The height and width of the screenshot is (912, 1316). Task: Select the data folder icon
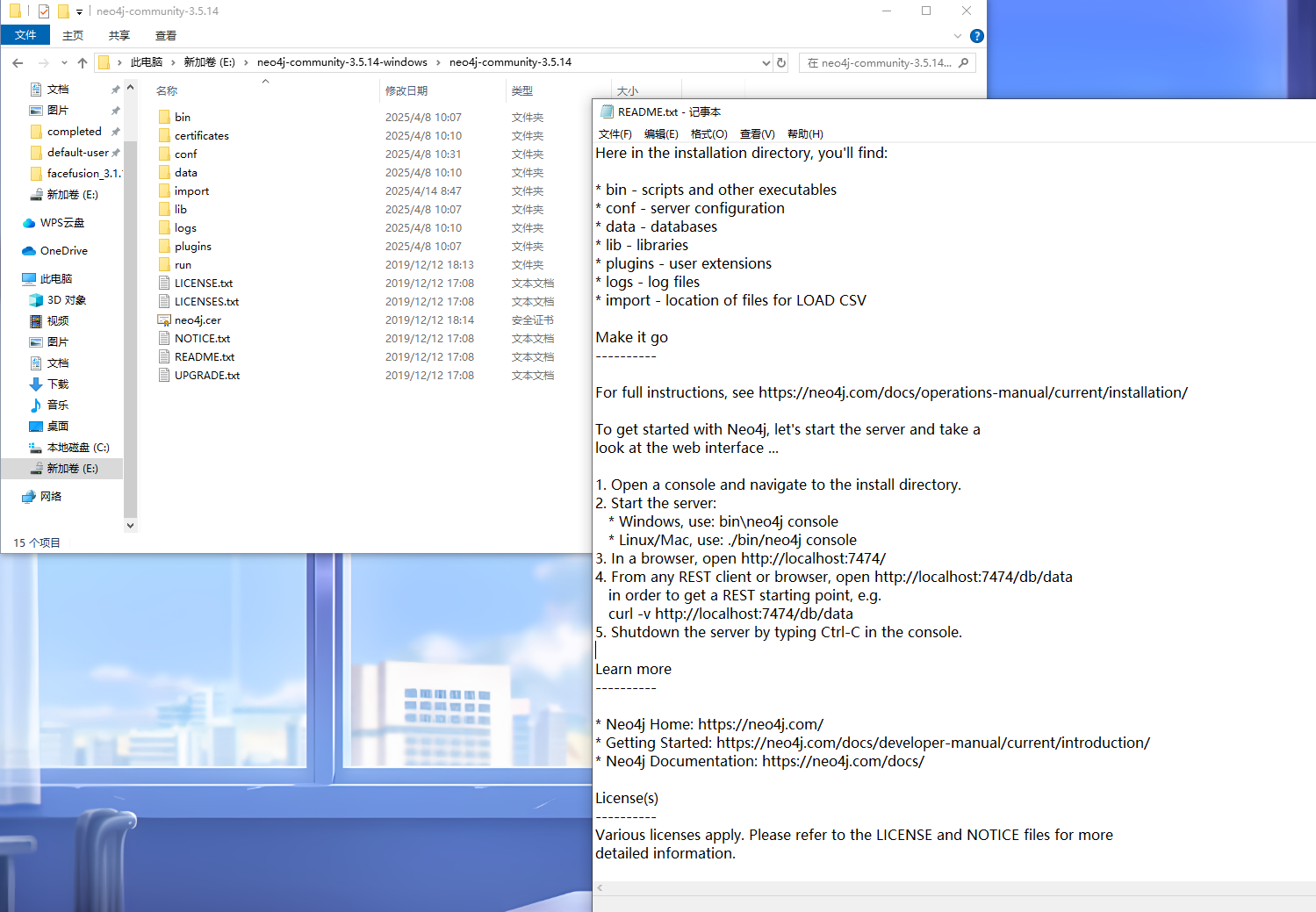164,172
